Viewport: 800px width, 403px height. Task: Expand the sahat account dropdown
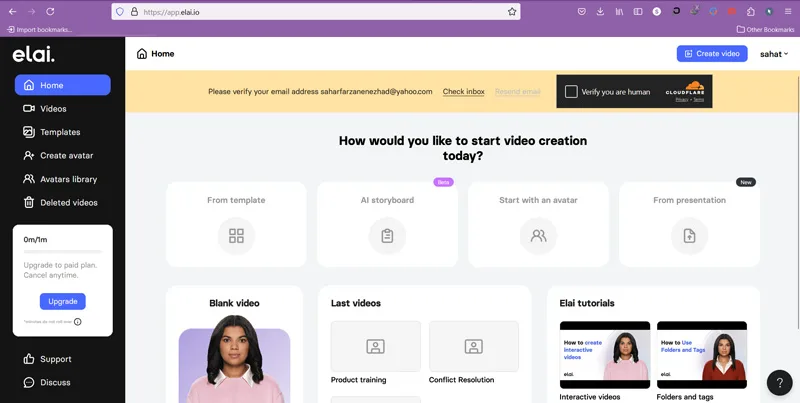point(774,54)
